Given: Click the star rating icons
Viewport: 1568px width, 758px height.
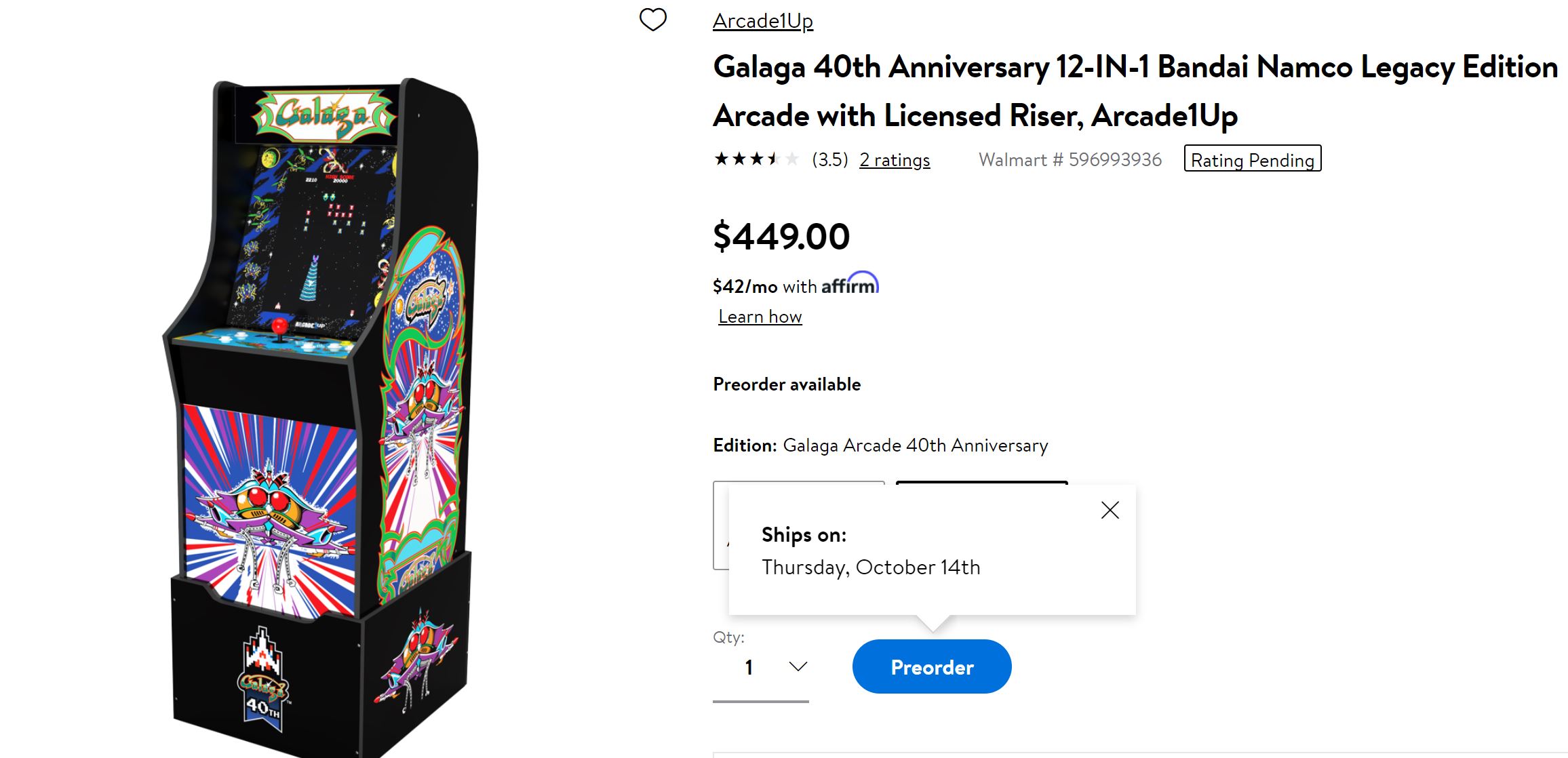Looking at the screenshot, I should coord(756,159).
